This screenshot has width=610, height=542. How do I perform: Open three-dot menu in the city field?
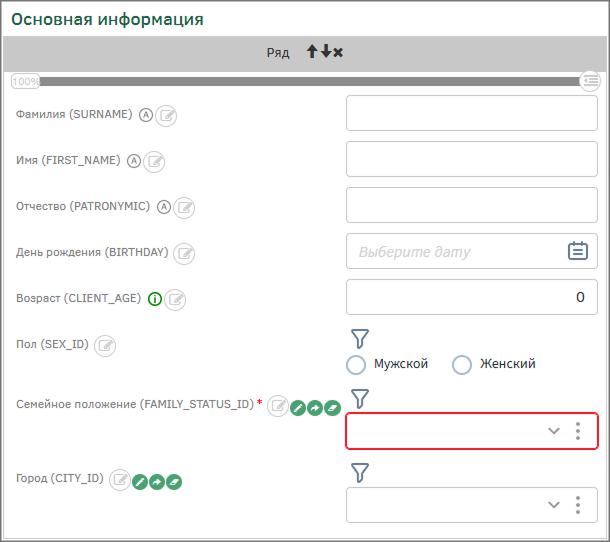click(578, 505)
